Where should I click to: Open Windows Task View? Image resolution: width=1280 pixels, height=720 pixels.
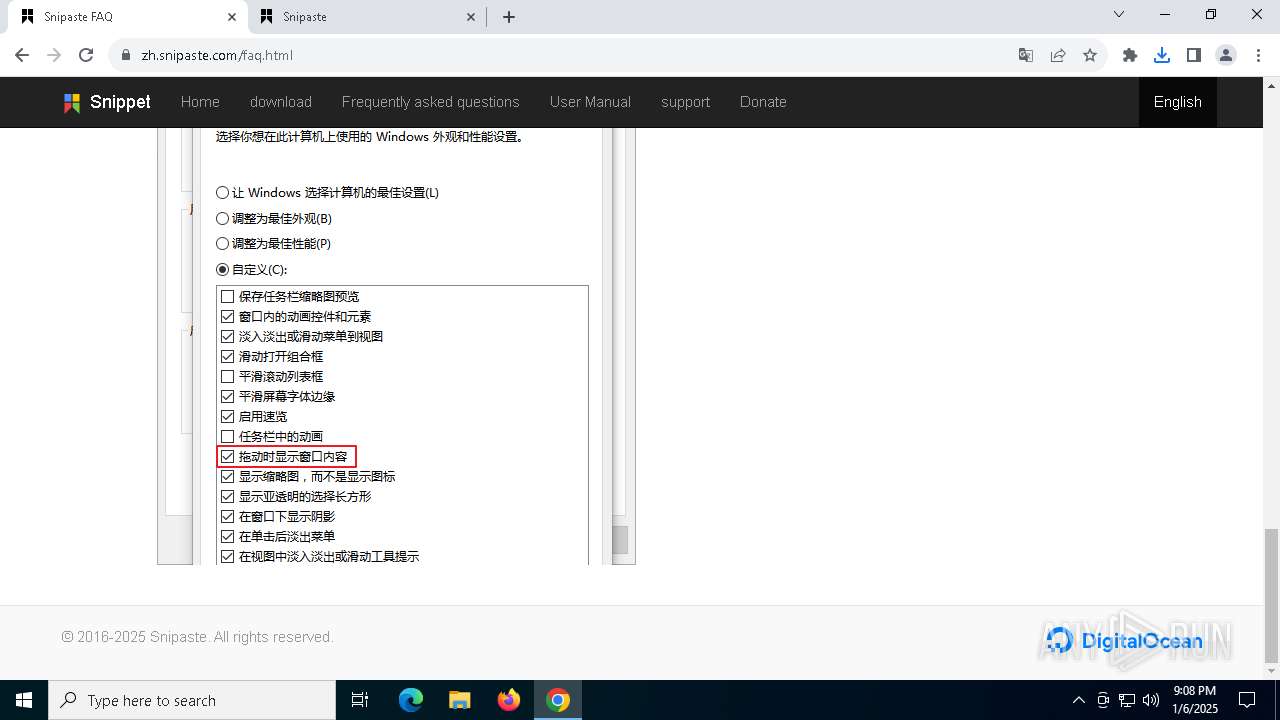(x=361, y=700)
